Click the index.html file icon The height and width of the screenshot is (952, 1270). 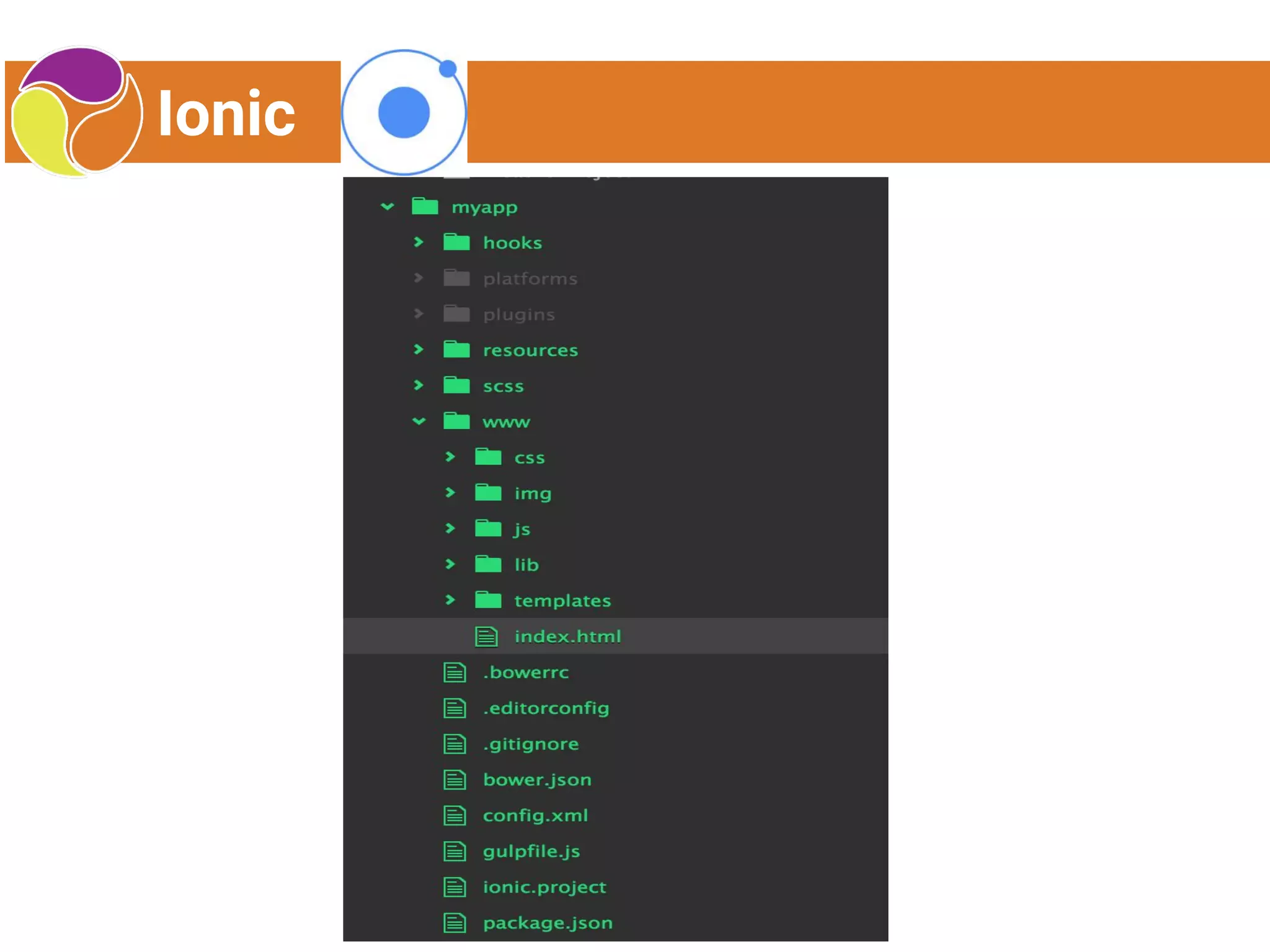[487, 637]
